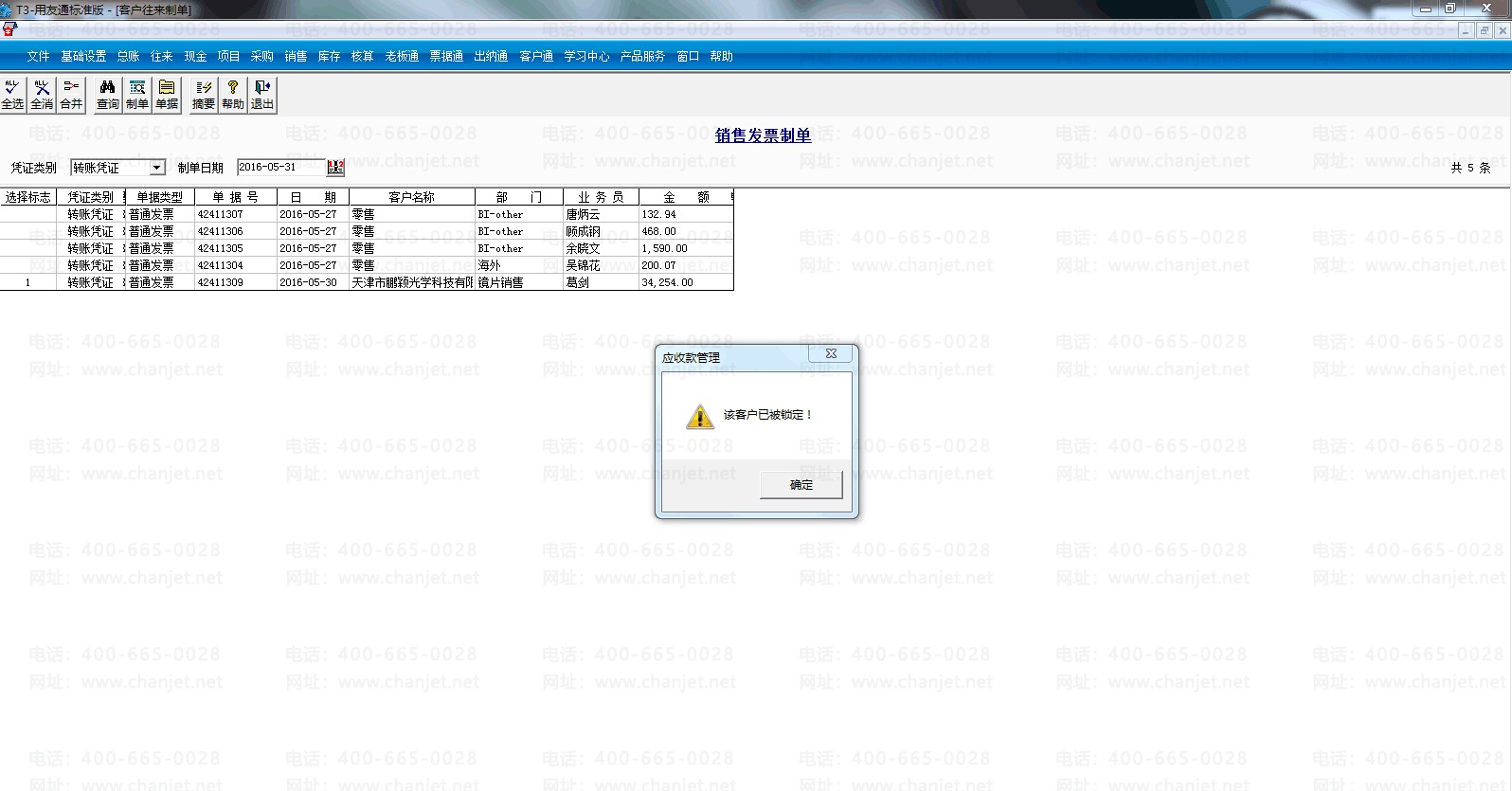
Task: Click the 制单日期 field showing 2016-05-31
Action: point(280,168)
